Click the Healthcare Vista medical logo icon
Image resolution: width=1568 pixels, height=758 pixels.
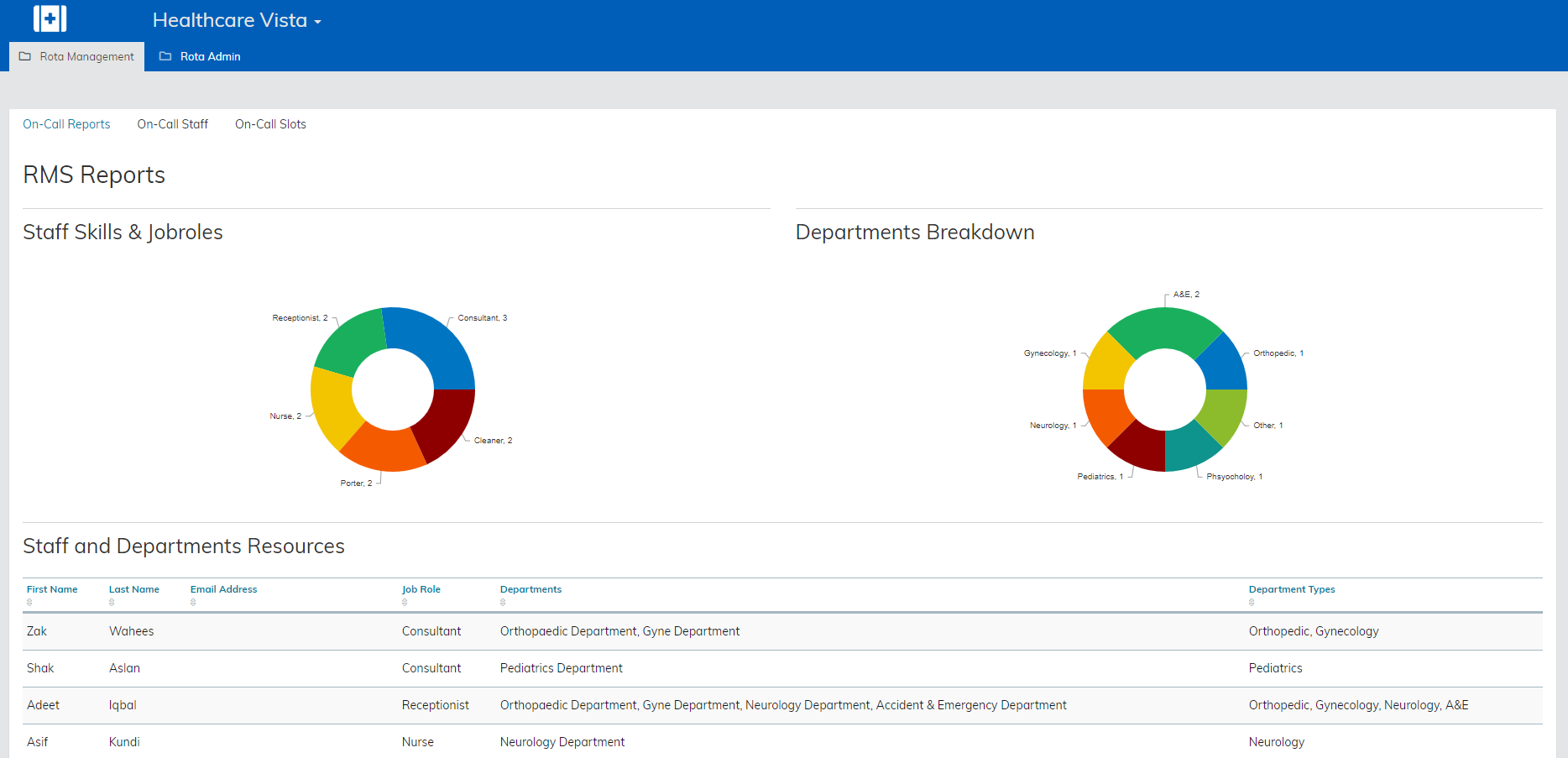50,18
